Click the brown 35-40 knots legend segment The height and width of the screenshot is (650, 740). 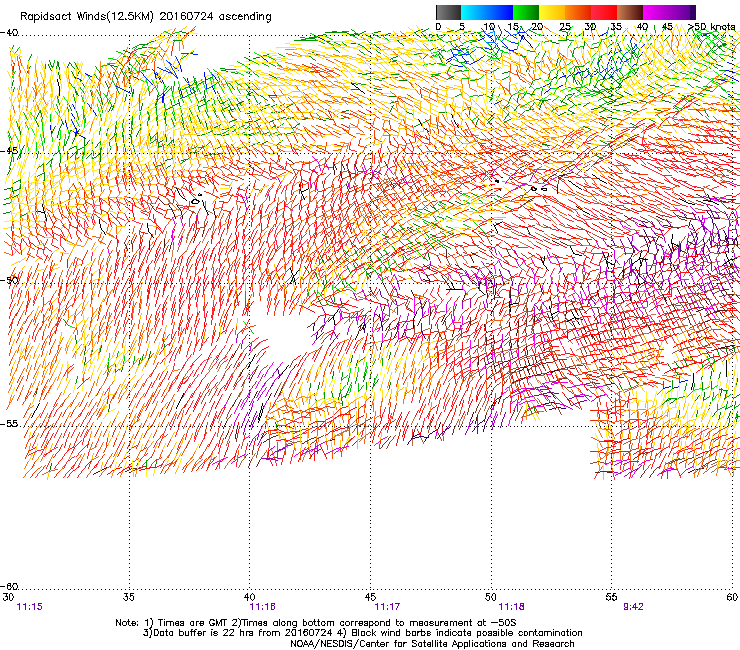point(630,12)
